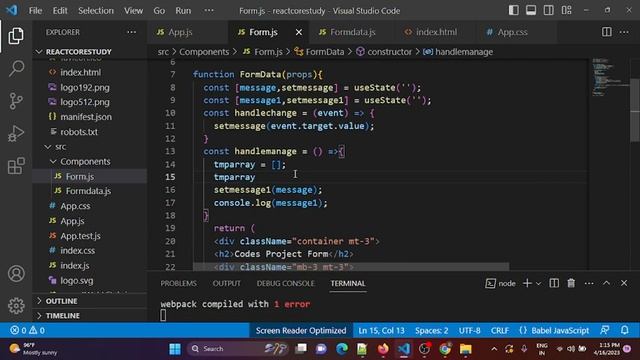Select Formdata.js in the explorer tree
This screenshot has width=640, height=360.
click(88, 191)
